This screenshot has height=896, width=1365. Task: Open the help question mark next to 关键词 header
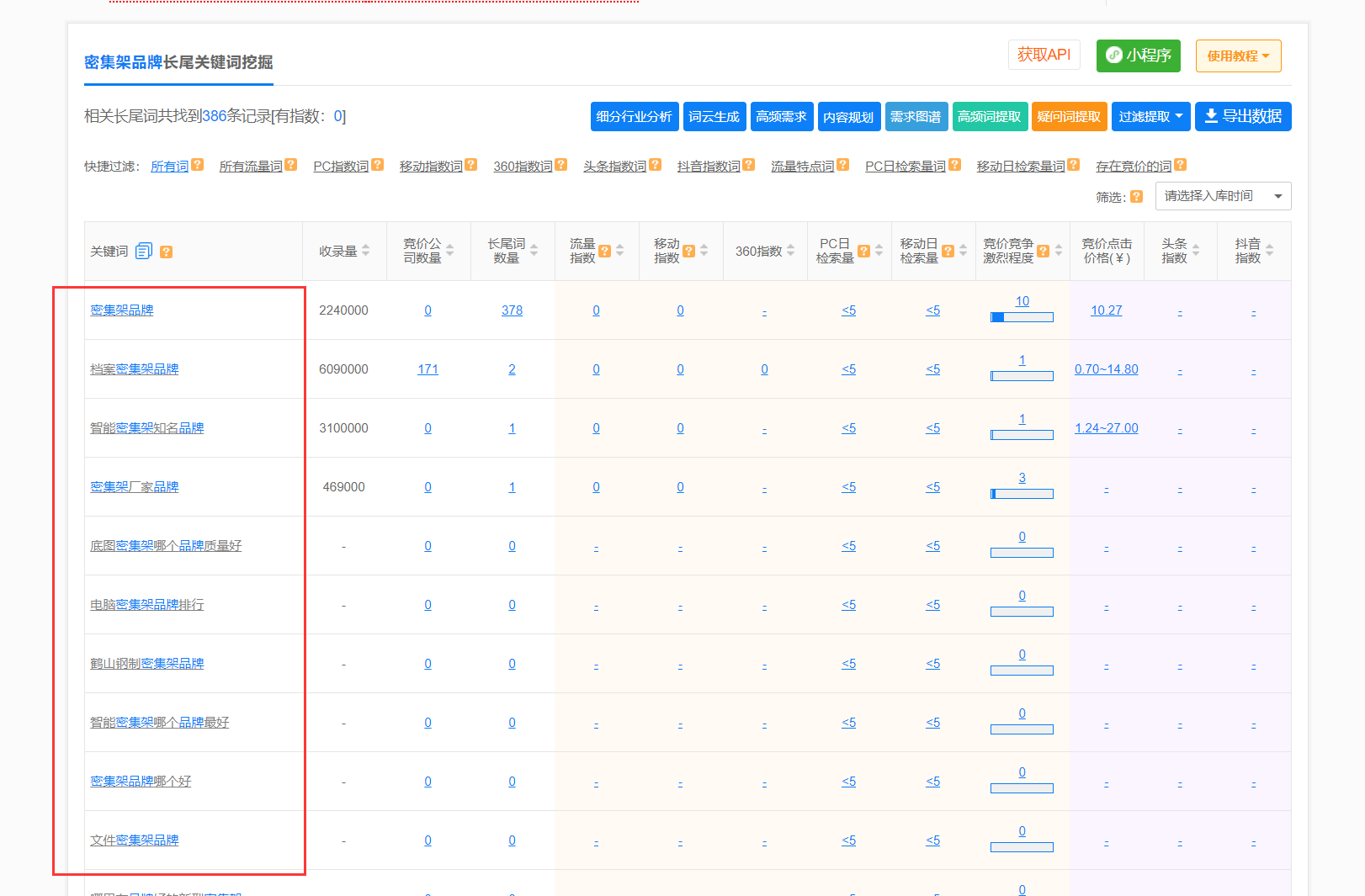click(167, 251)
